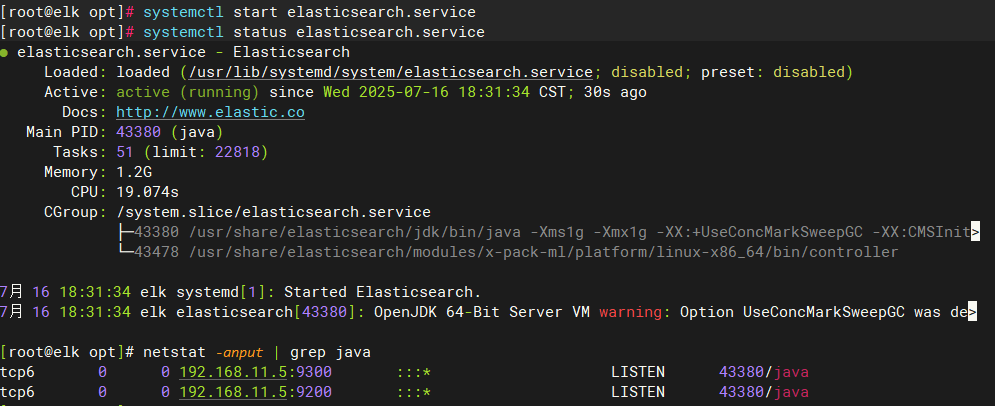Click the truncation arrow after CMSInit
Image resolution: width=995 pixels, height=406 pixels.
point(975,232)
